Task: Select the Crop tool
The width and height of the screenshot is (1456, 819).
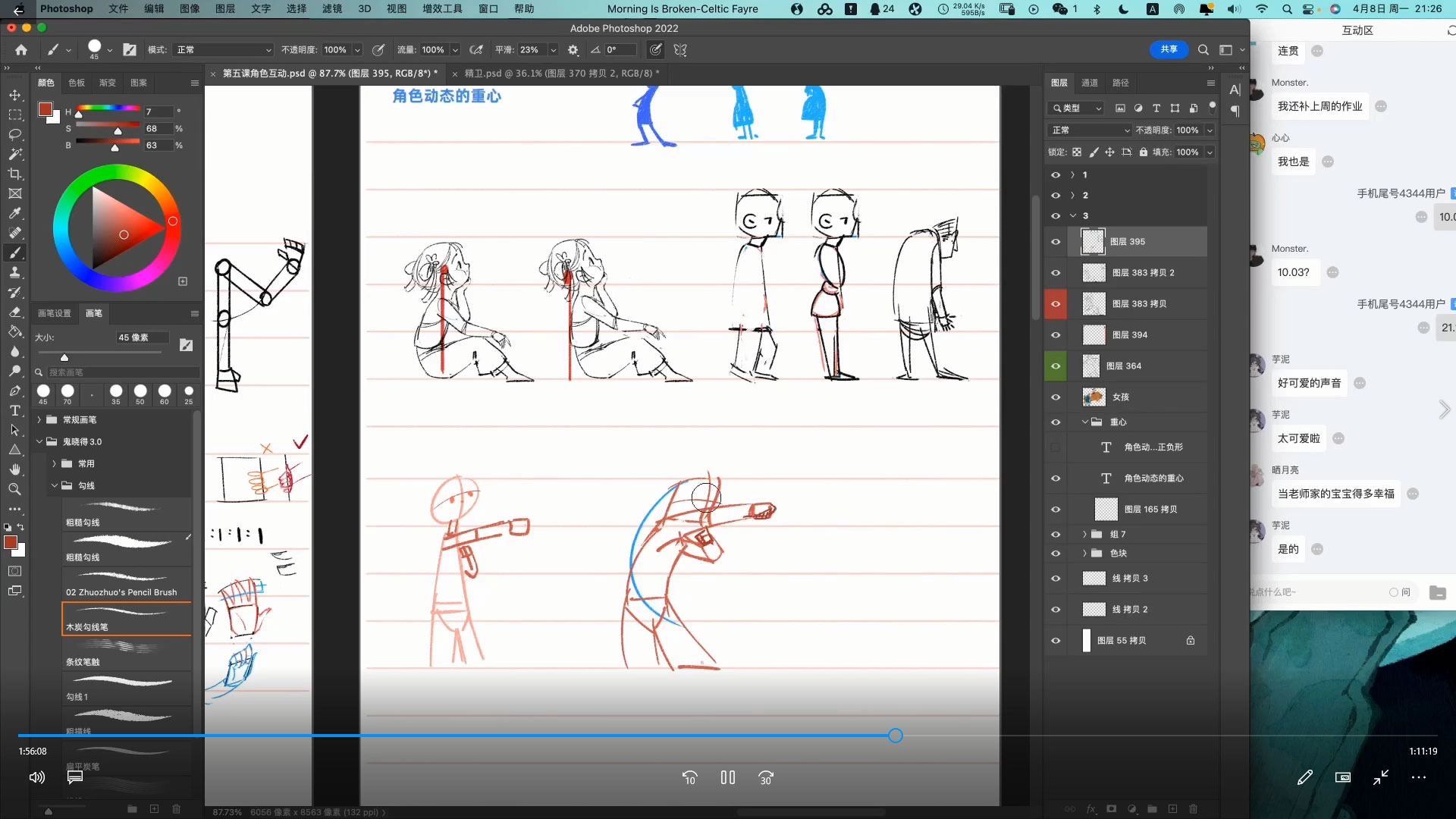Action: pyautogui.click(x=15, y=174)
